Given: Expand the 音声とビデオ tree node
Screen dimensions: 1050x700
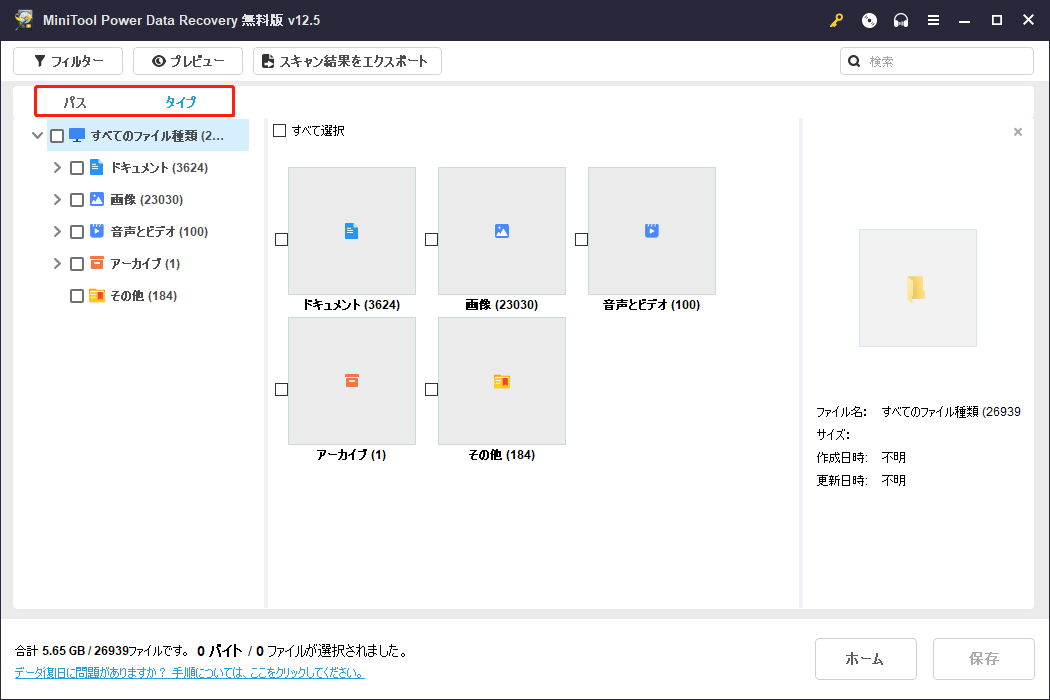Looking at the screenshot, I should point(57,231).
